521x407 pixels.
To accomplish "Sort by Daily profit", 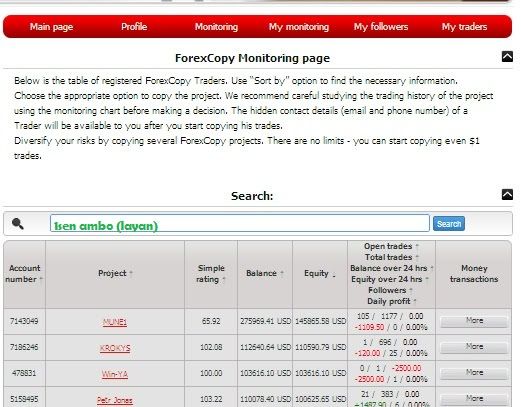I will (x=392, y=301).
